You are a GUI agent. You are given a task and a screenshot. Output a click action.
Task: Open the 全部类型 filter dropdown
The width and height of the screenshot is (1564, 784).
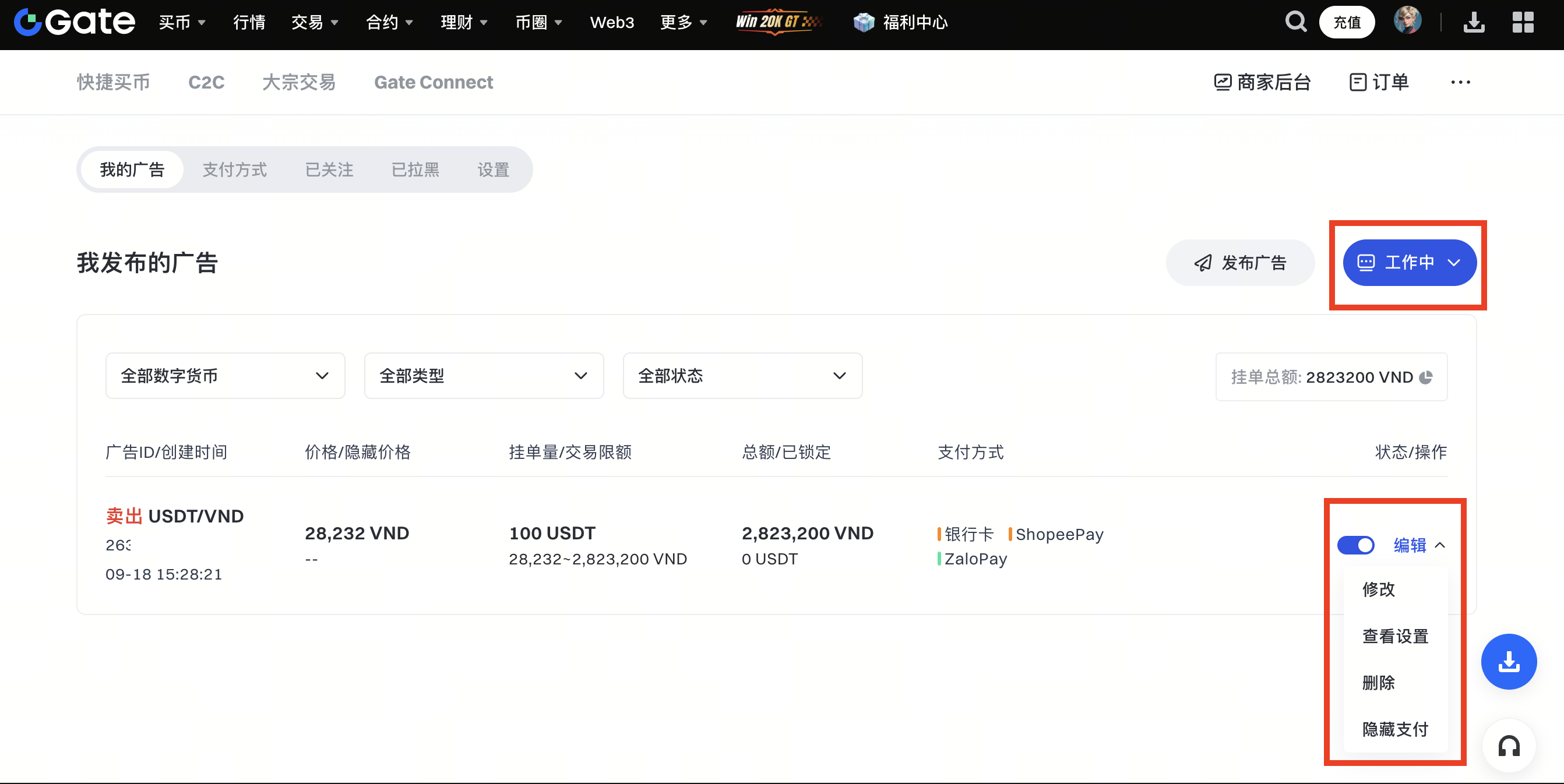point(483,376)
